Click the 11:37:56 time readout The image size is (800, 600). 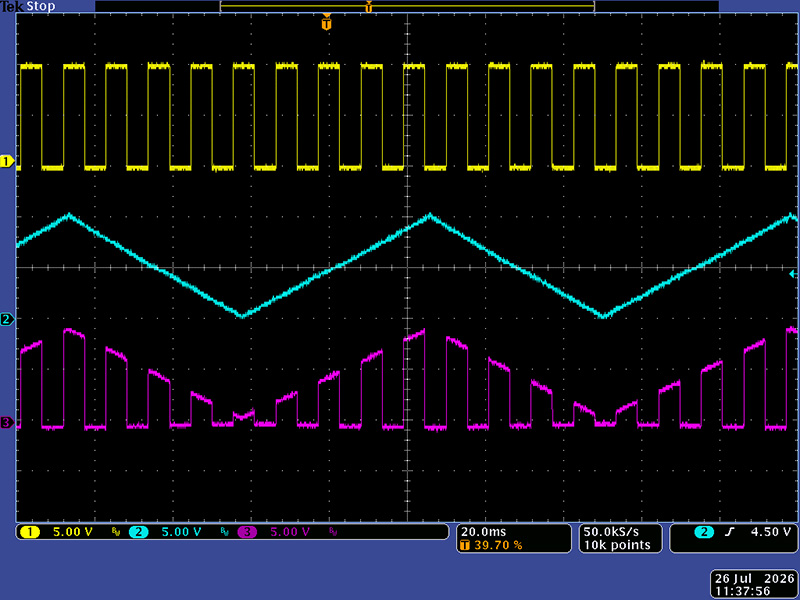pos(742,591)
